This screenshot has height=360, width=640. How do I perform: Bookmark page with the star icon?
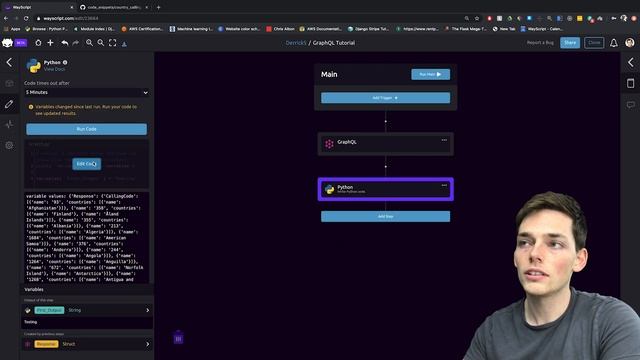[477, 18]
